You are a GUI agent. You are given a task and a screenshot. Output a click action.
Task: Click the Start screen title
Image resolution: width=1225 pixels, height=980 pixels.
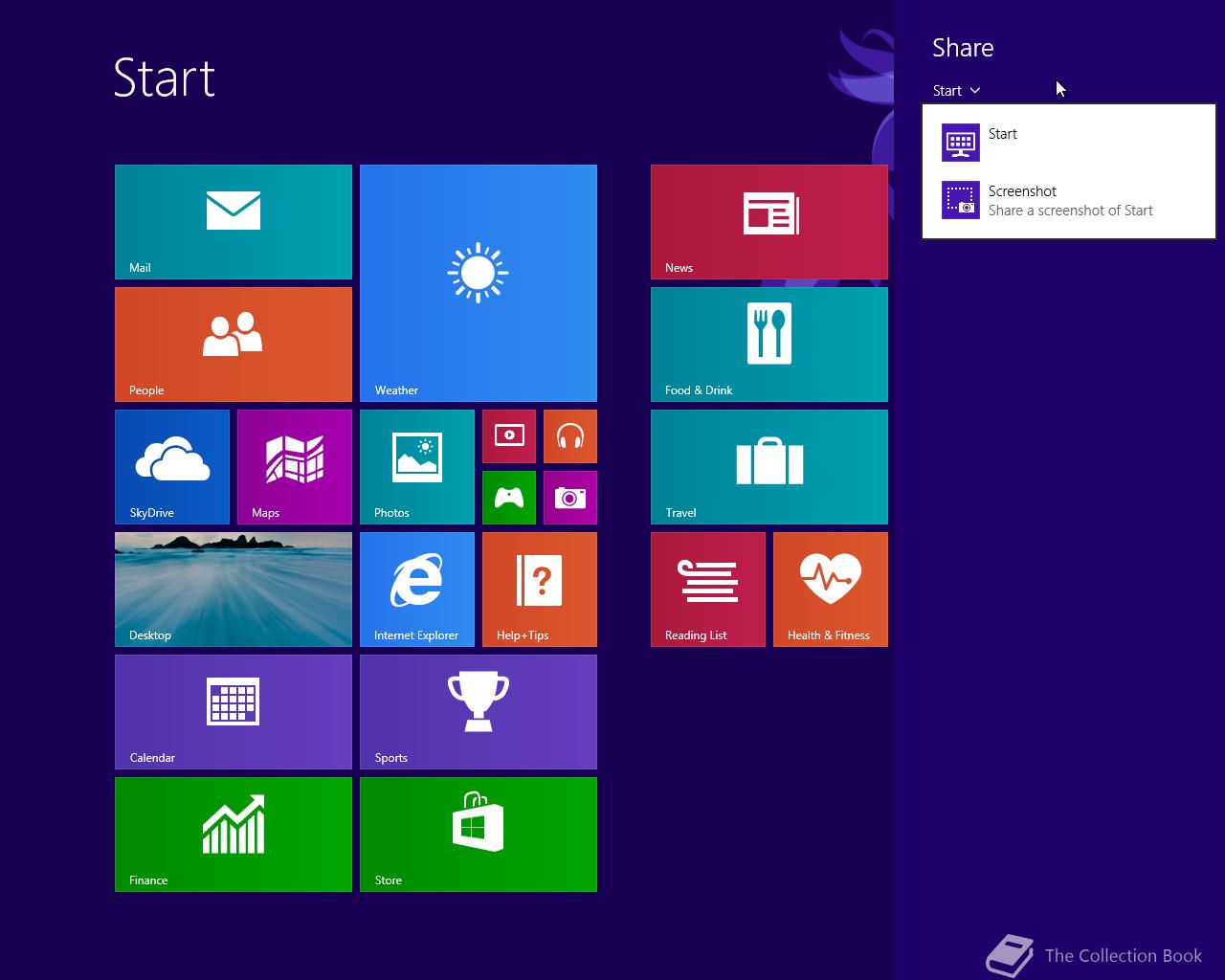pos(165,78)
